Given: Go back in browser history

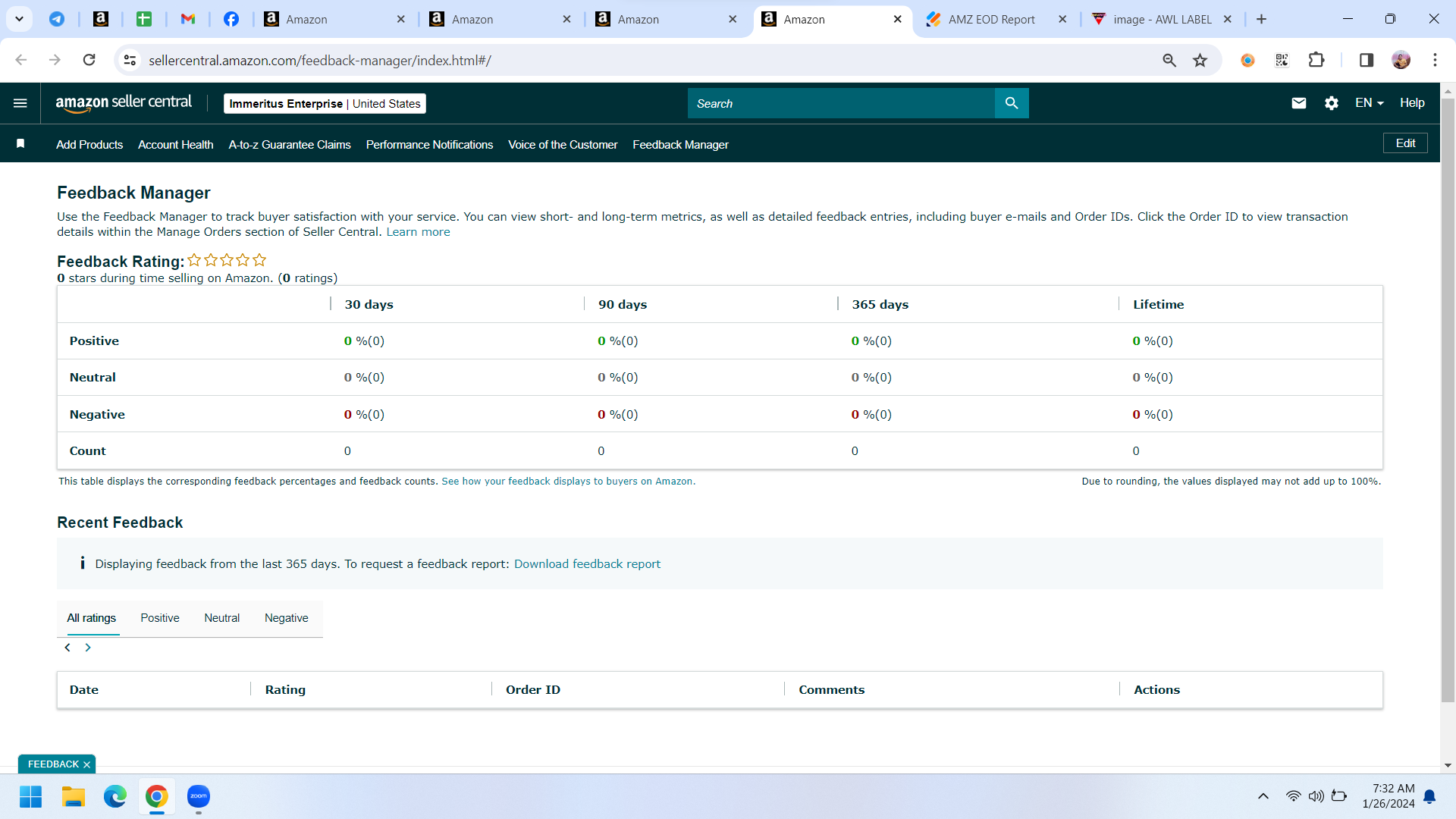Looking at the screenshot, I should click(x=21, y=60).
